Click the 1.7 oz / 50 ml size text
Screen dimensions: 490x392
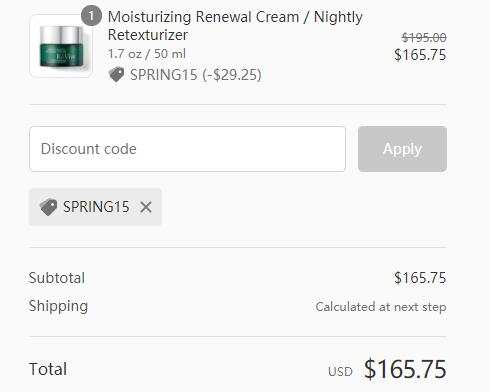[147, 54]
